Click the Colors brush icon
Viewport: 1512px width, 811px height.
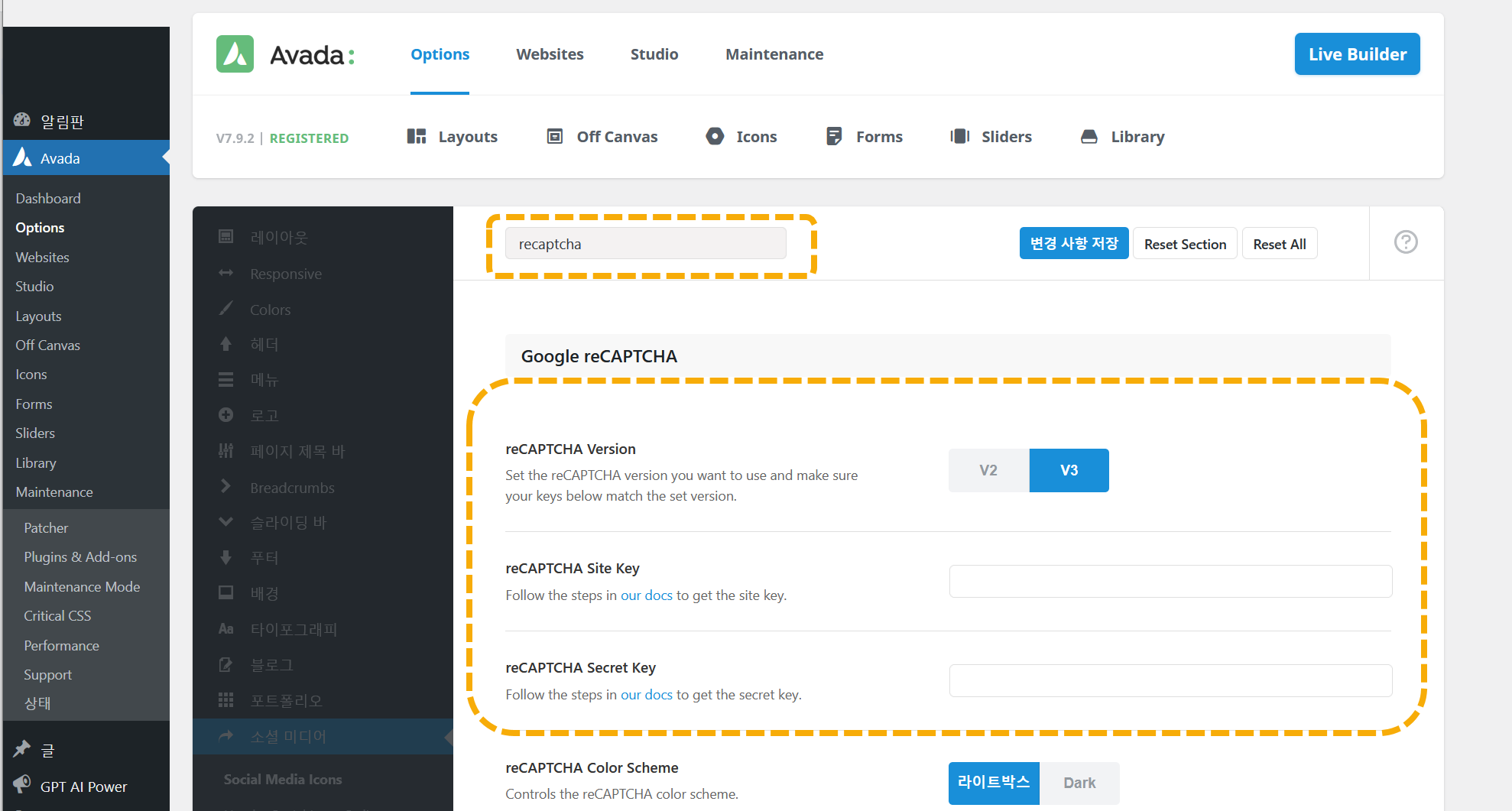(x=226, y=309)
